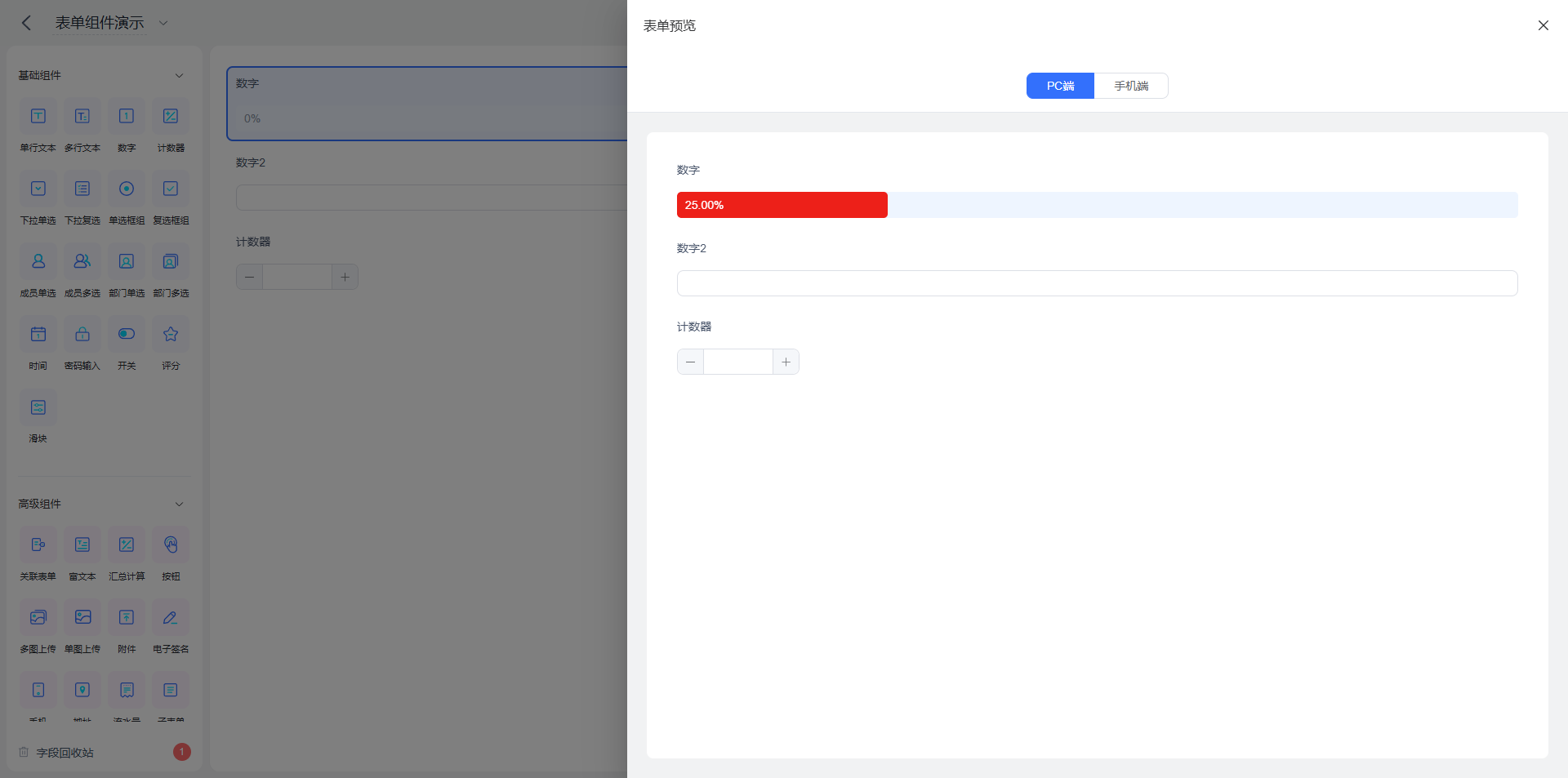Pick the 计数器 component icon
The width and height of the screenshot is (1568, 778).
coord(171,117)
